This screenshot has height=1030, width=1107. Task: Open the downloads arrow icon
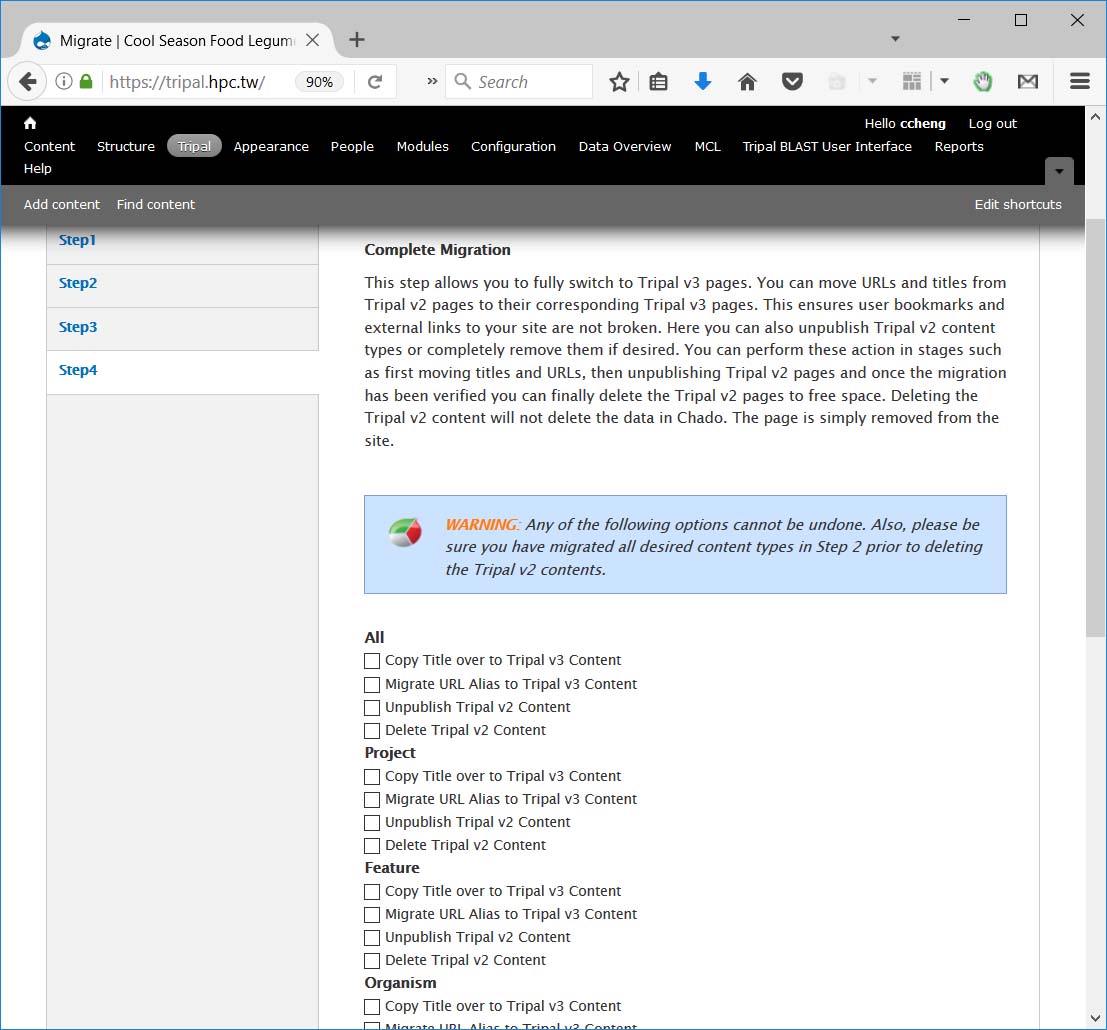click(703, 82)
